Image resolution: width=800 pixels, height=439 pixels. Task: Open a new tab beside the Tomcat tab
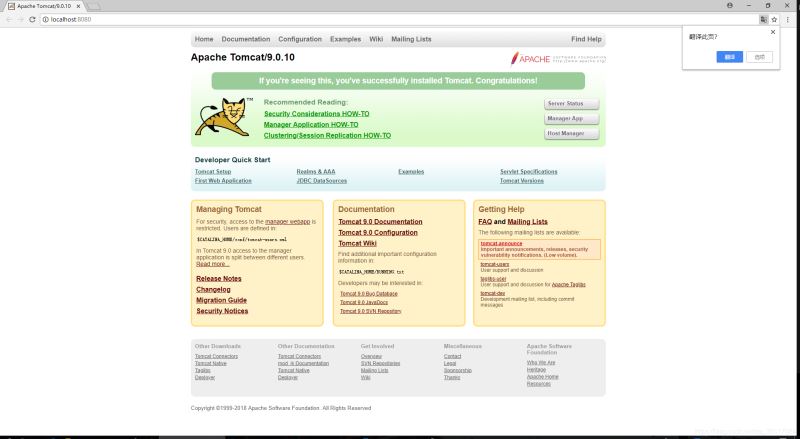pyautogui.click(x=94, y=6)
